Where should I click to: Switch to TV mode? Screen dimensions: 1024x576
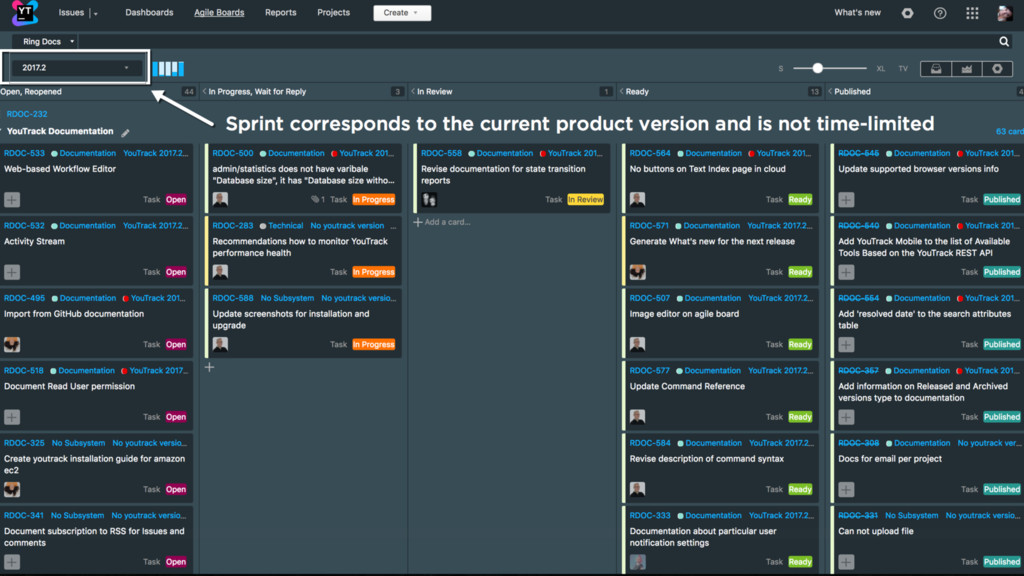[x=903, y=69]
